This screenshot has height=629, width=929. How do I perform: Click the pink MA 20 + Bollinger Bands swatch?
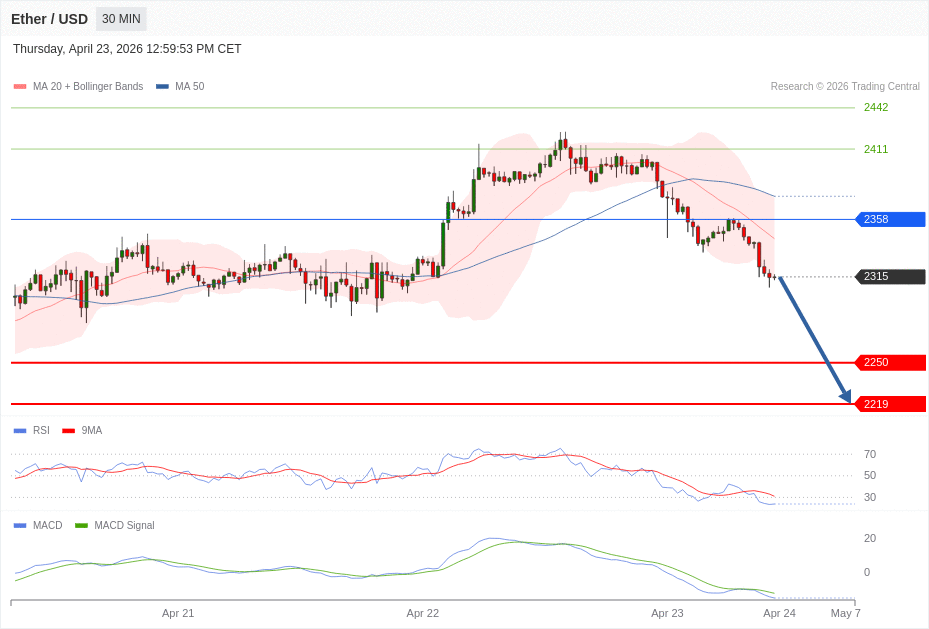(x=20, y=87)
